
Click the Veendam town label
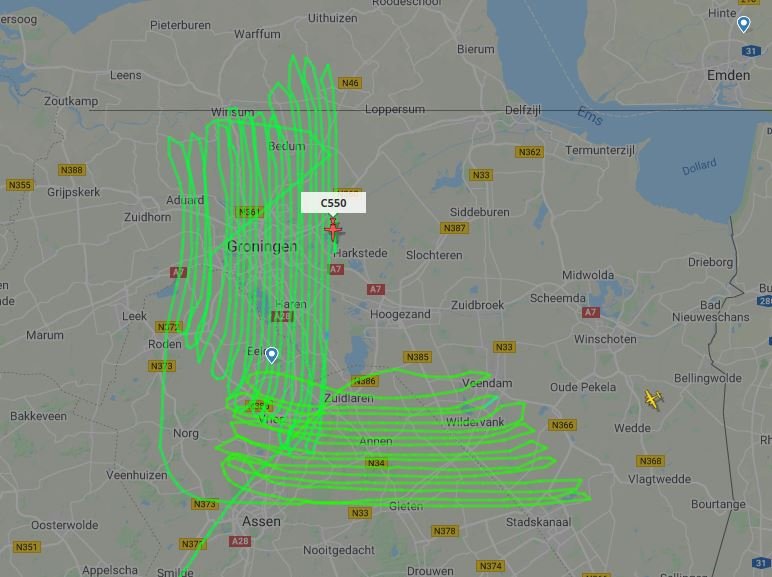coord(487,383)
